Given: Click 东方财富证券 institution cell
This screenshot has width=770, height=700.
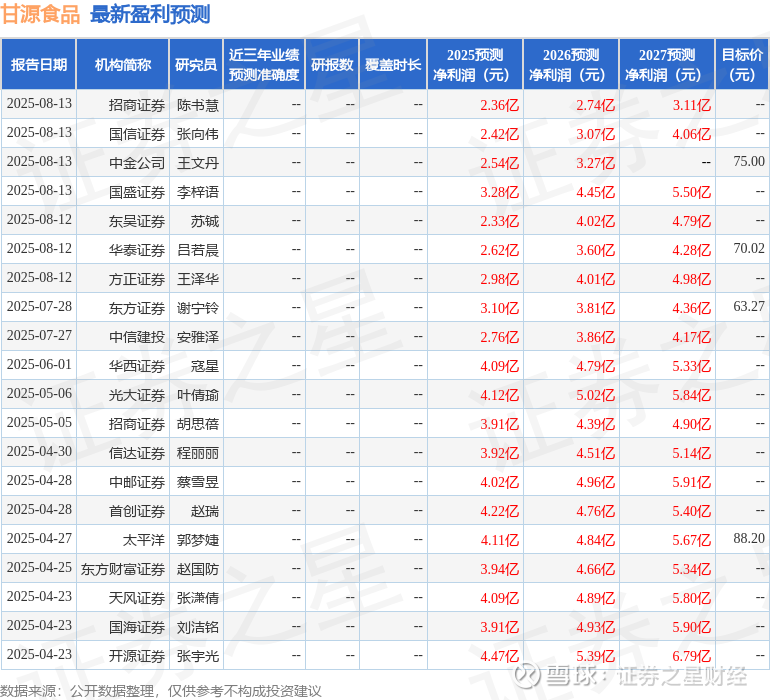Looking at the screenshot, I should pyautogui.click(x=123, y=569).
